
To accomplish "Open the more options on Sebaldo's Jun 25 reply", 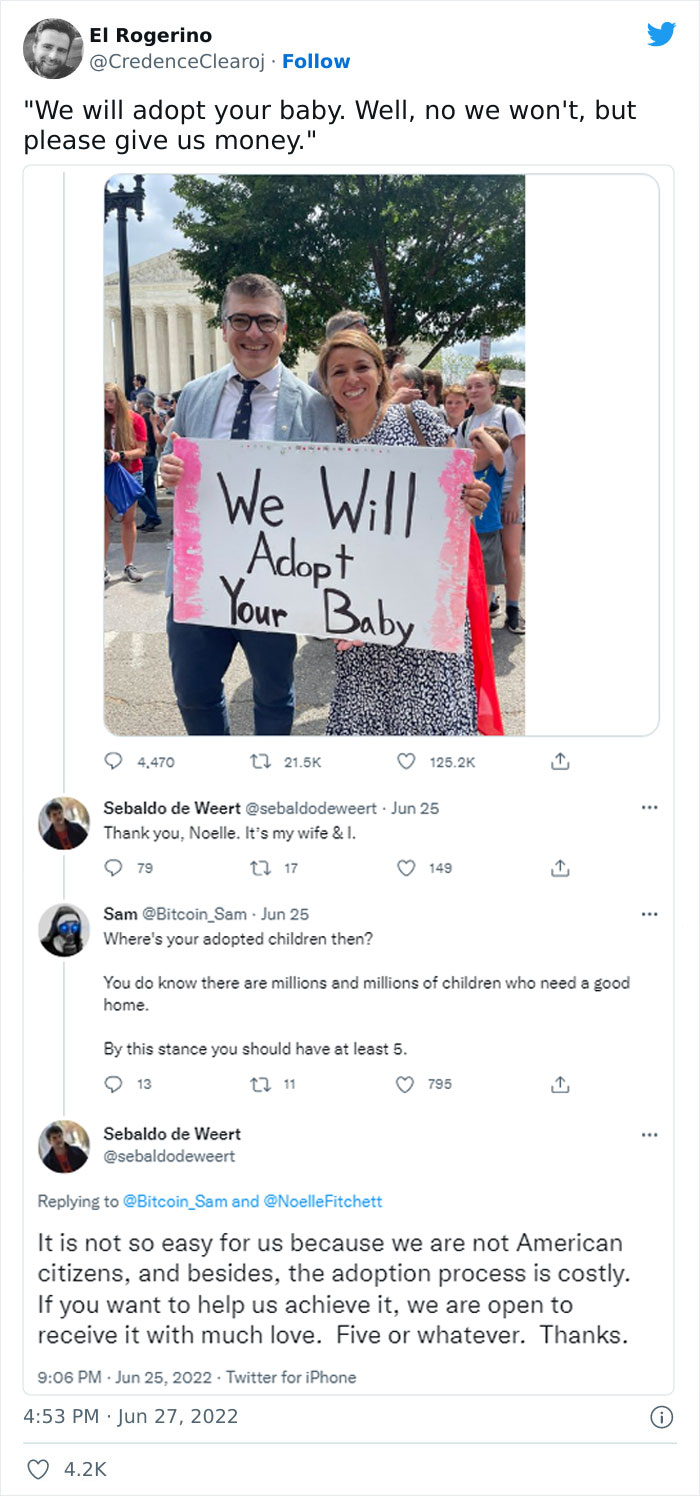I will pyautogui.click(x=649, y=808).
